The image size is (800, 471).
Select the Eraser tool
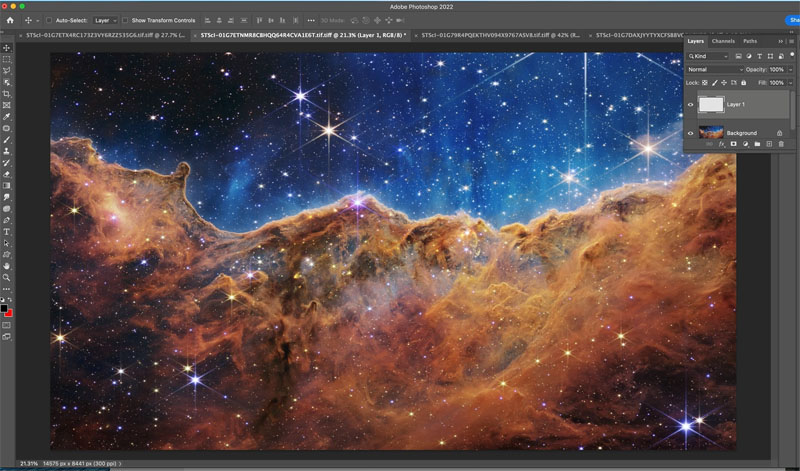click(7, 174)
